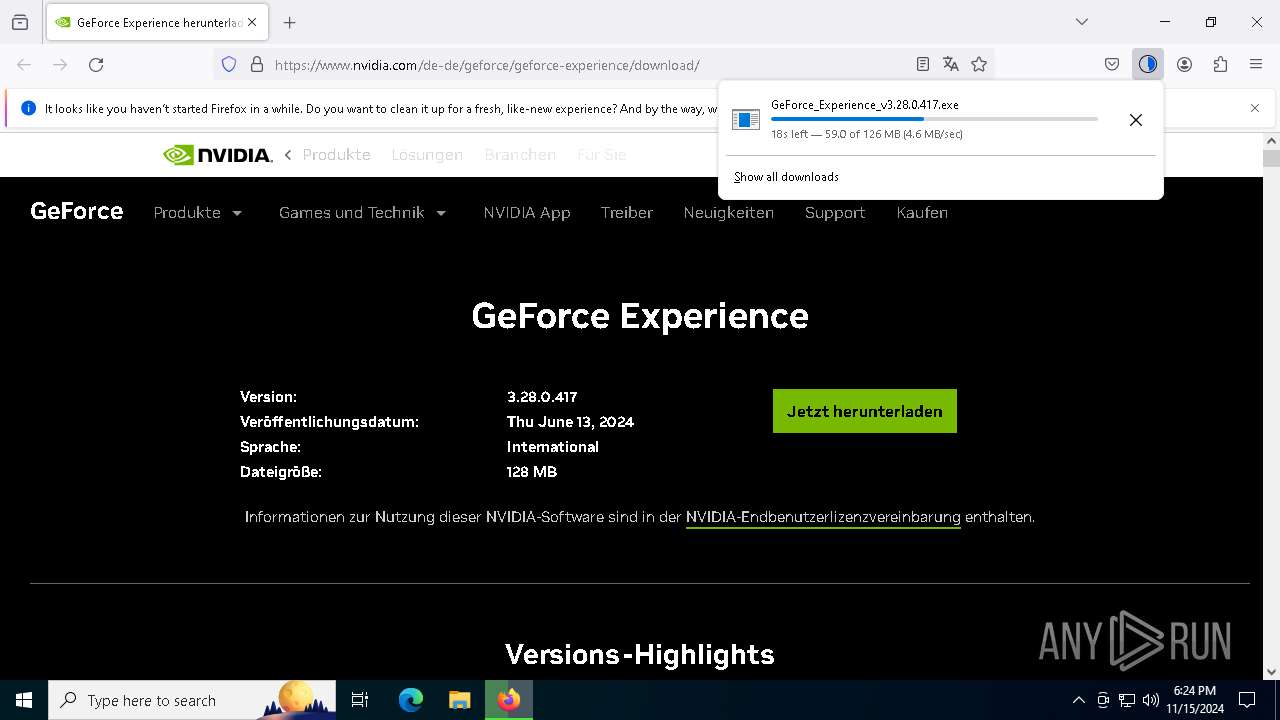The height and width of the screenshot is (720, 1280).
Task: Open network status tray icon
Action: tap(1127, 700)
